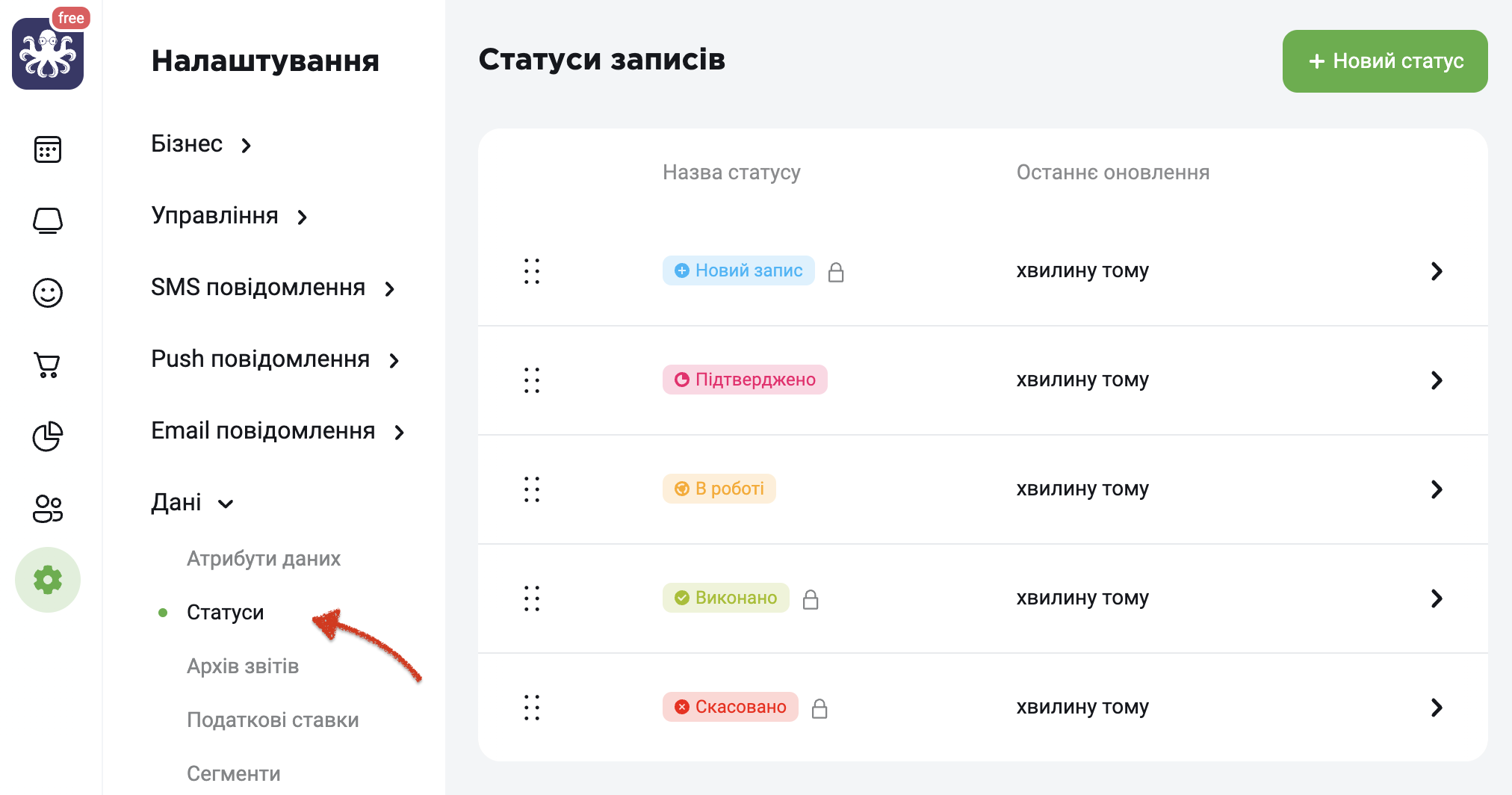Open В роботі row chevron
Viewport: 1512px width, 795px height.
pyautogui.click(x=1436, y=489)
